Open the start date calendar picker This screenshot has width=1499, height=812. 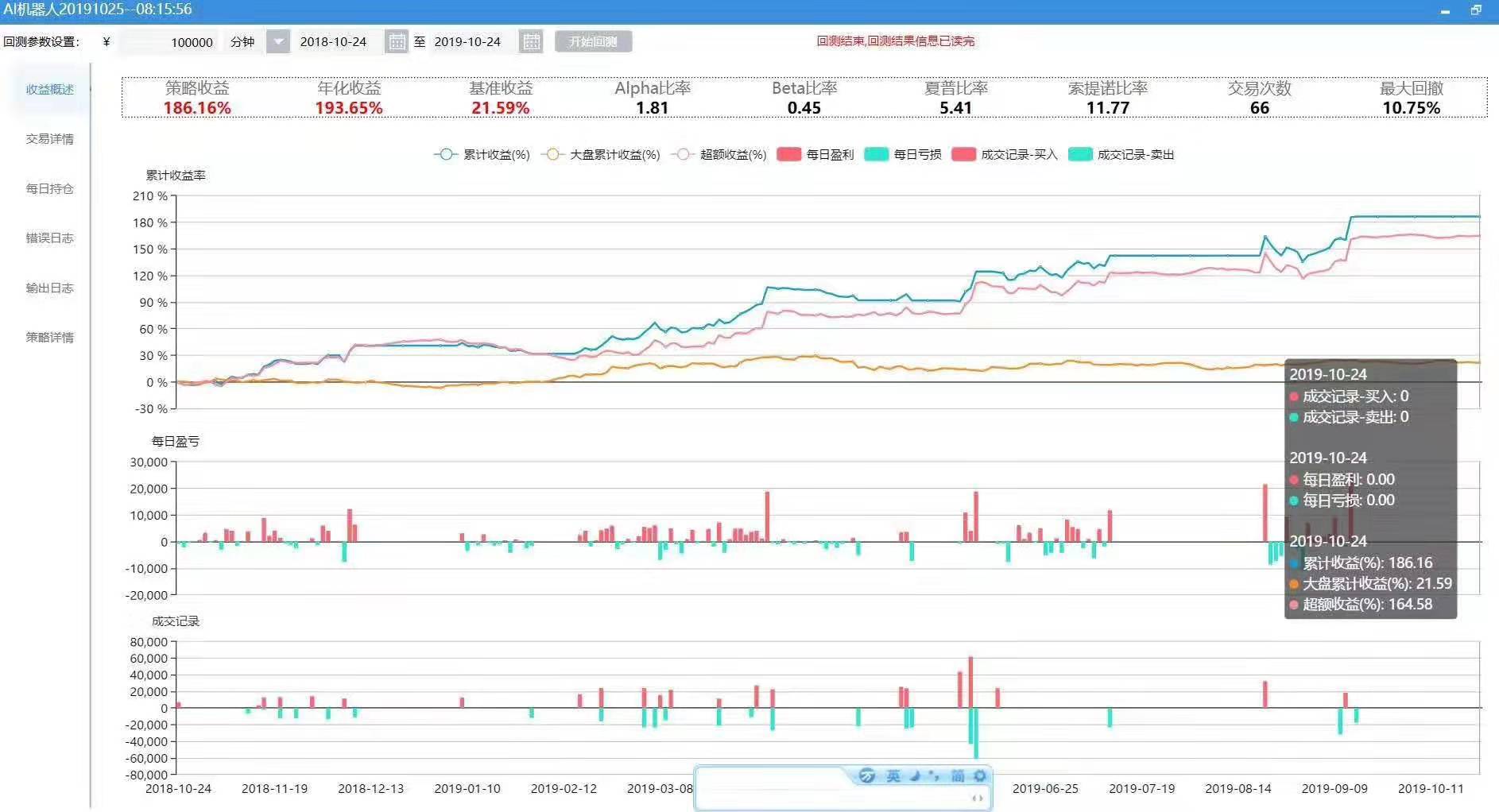point(396,41)
